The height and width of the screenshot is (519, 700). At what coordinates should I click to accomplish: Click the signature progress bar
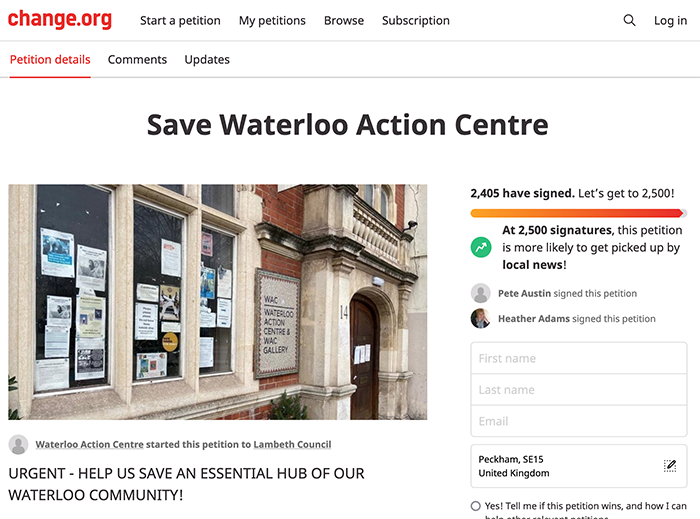point(579,213)
